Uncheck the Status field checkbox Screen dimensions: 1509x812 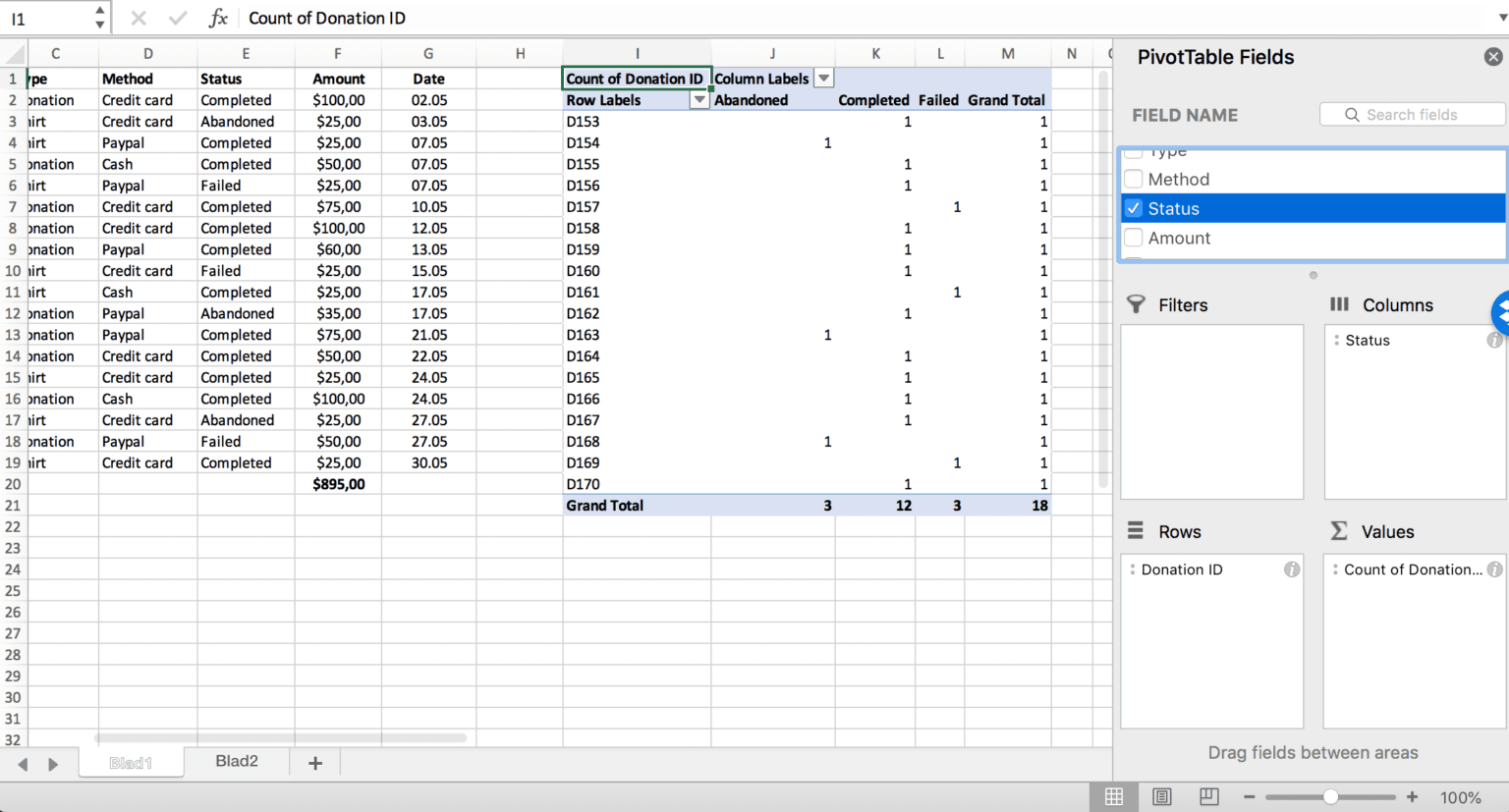coord(1135,208)
